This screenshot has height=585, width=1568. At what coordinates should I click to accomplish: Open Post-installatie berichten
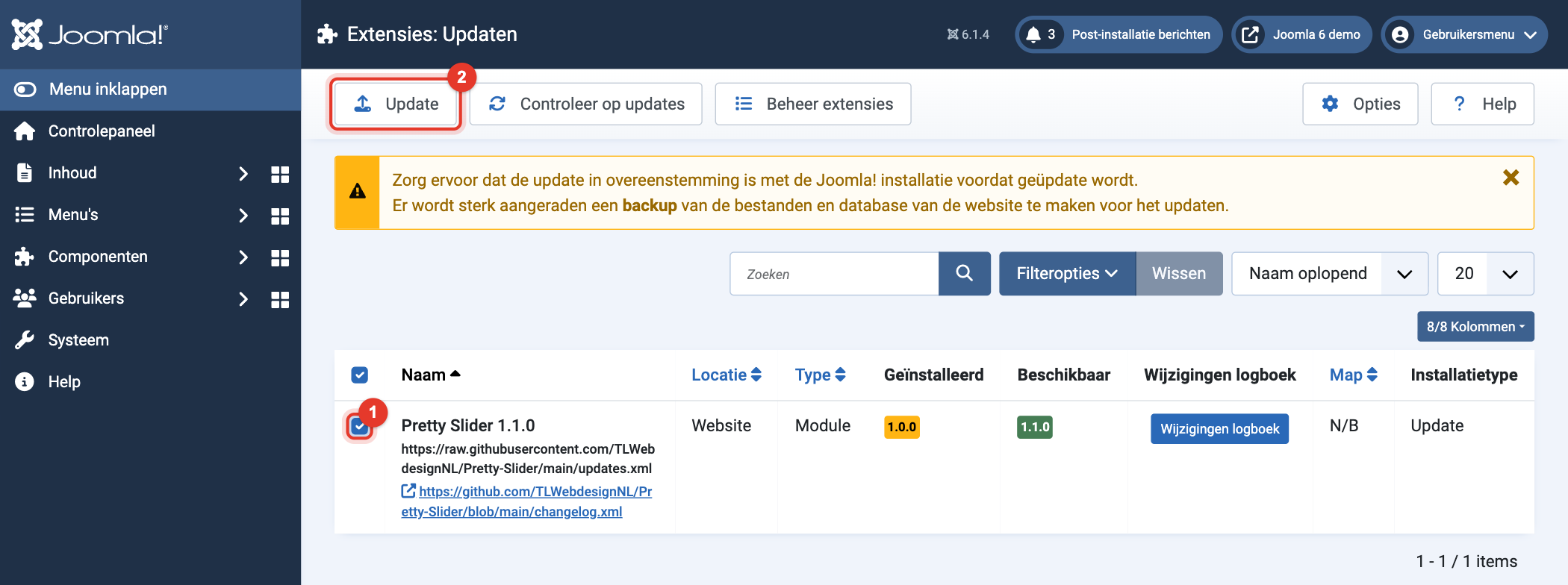pos(1118,34)
